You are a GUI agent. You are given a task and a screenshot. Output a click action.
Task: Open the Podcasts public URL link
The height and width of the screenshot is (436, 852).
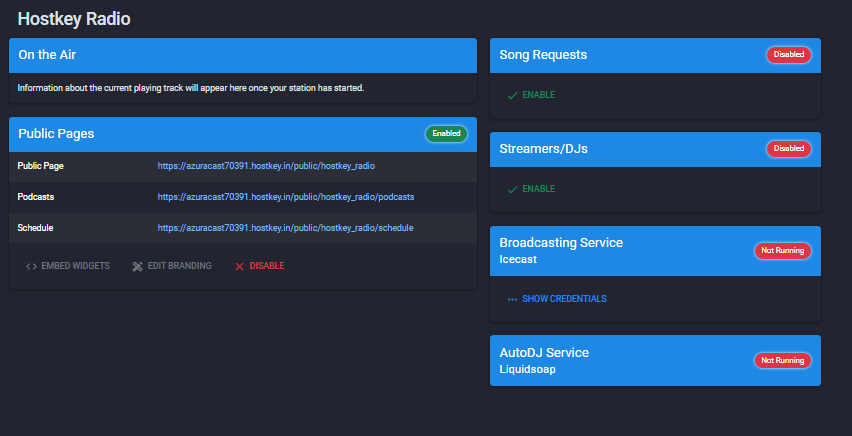[x=285, y=197]
